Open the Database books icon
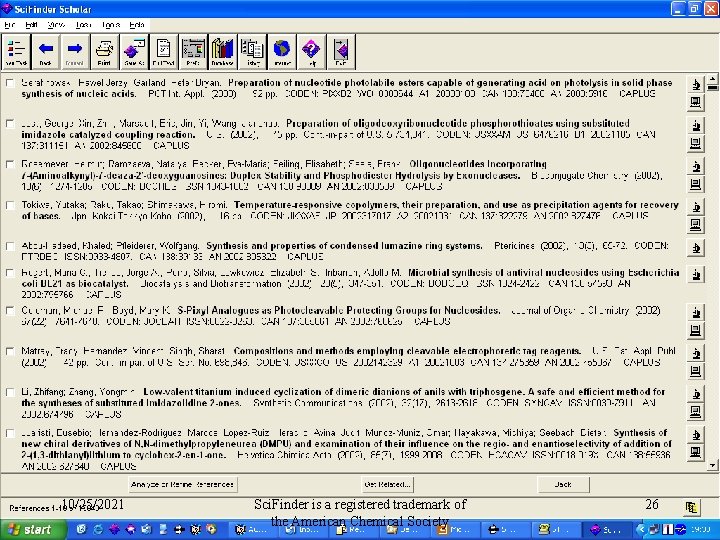The image size is (720, 540). tap(222, 51)
